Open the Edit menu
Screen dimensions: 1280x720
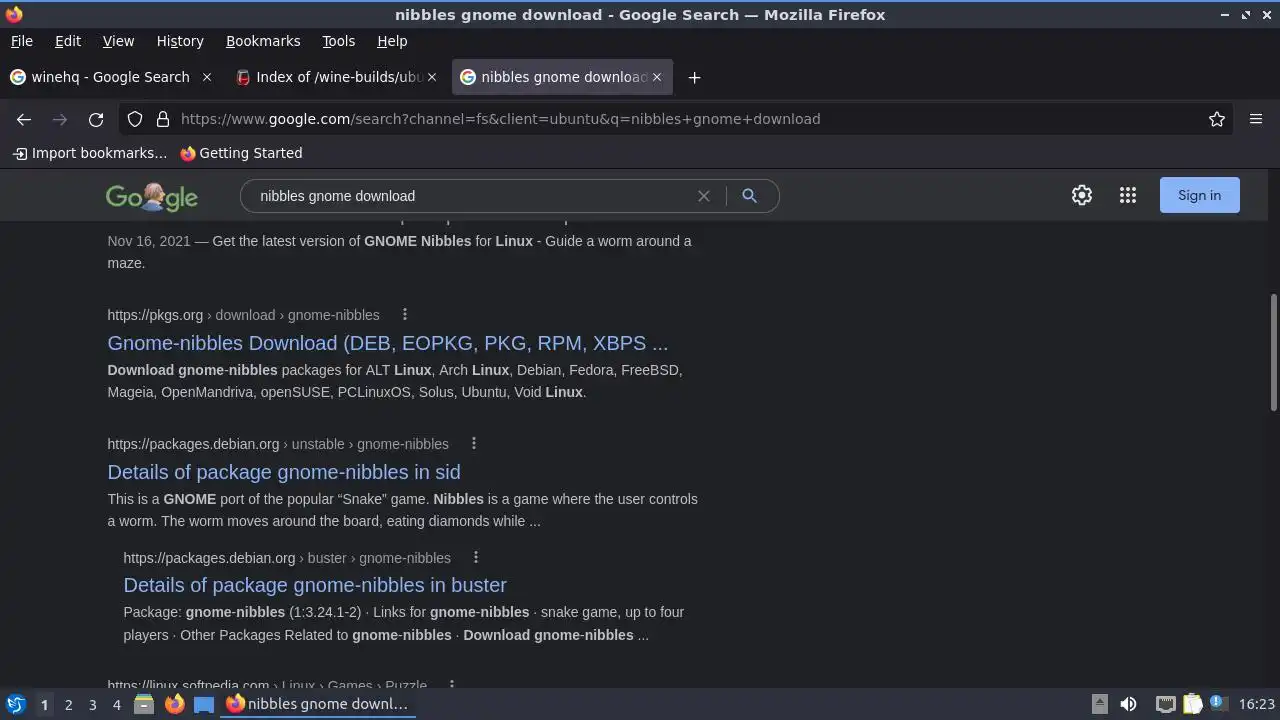click(x=68, y=41)
